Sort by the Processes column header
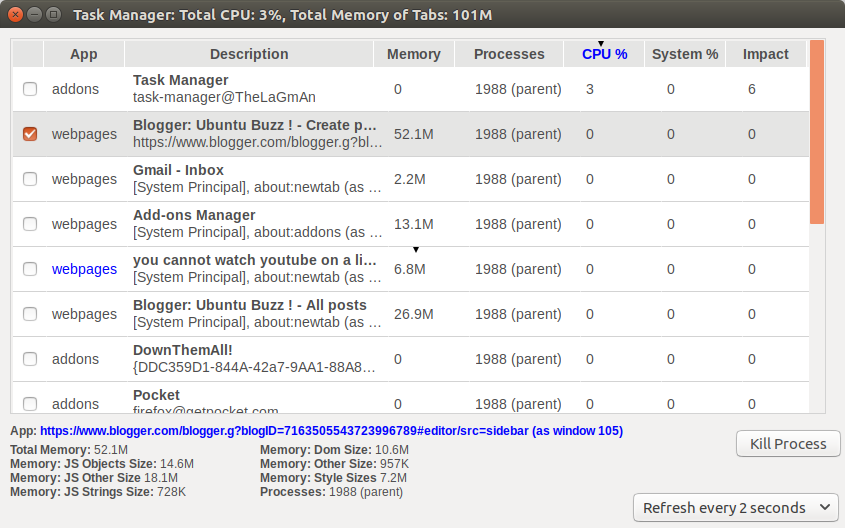 [x=509, y=54]
